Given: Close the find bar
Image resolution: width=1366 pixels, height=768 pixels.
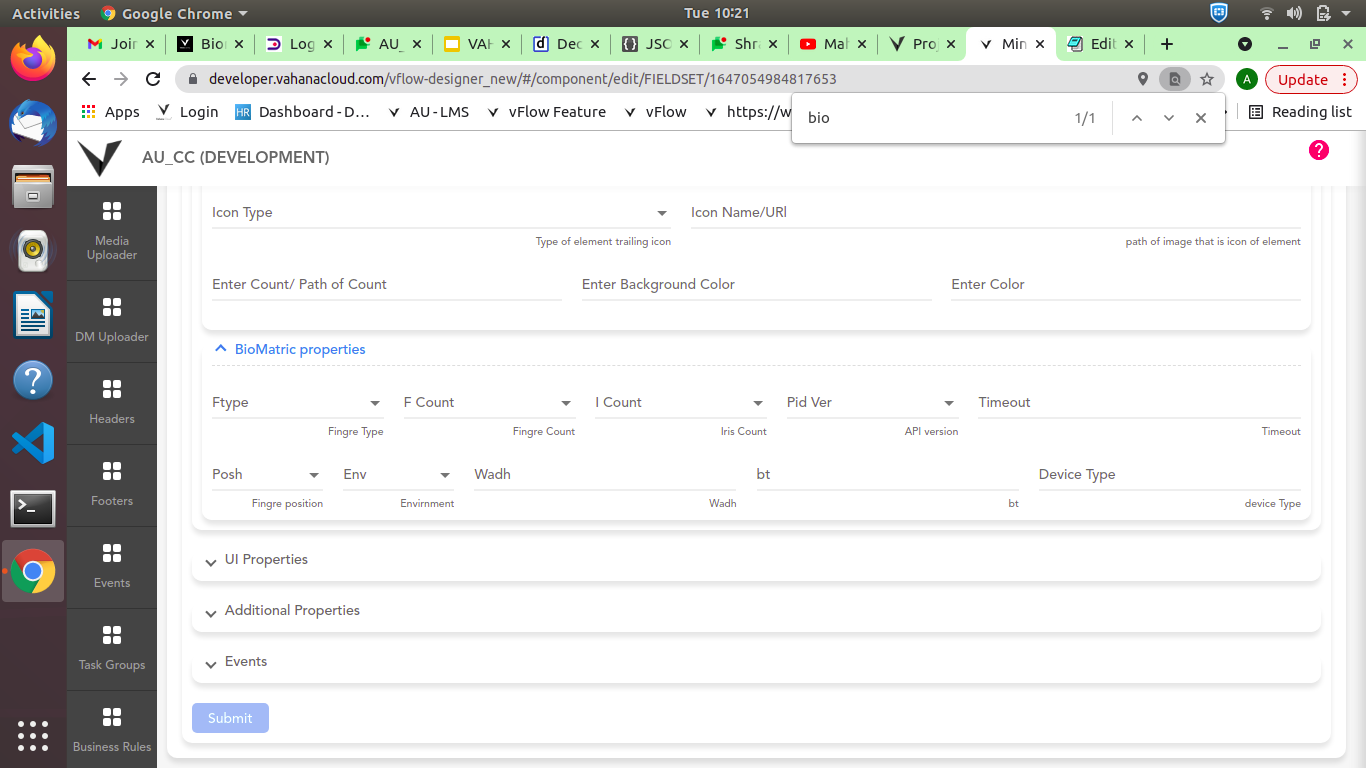Looking at the screenshot, I should click(x=1201, y=118).
